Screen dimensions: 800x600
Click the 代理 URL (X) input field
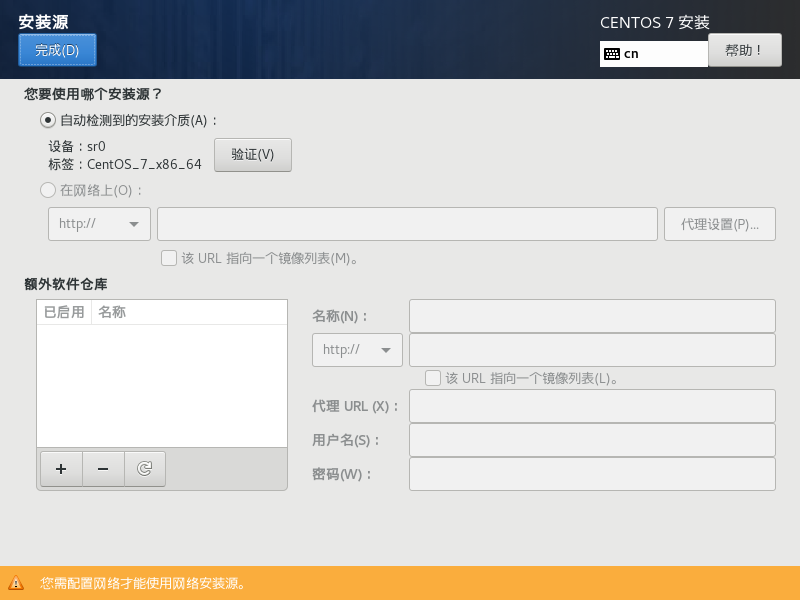coord(592,406)
